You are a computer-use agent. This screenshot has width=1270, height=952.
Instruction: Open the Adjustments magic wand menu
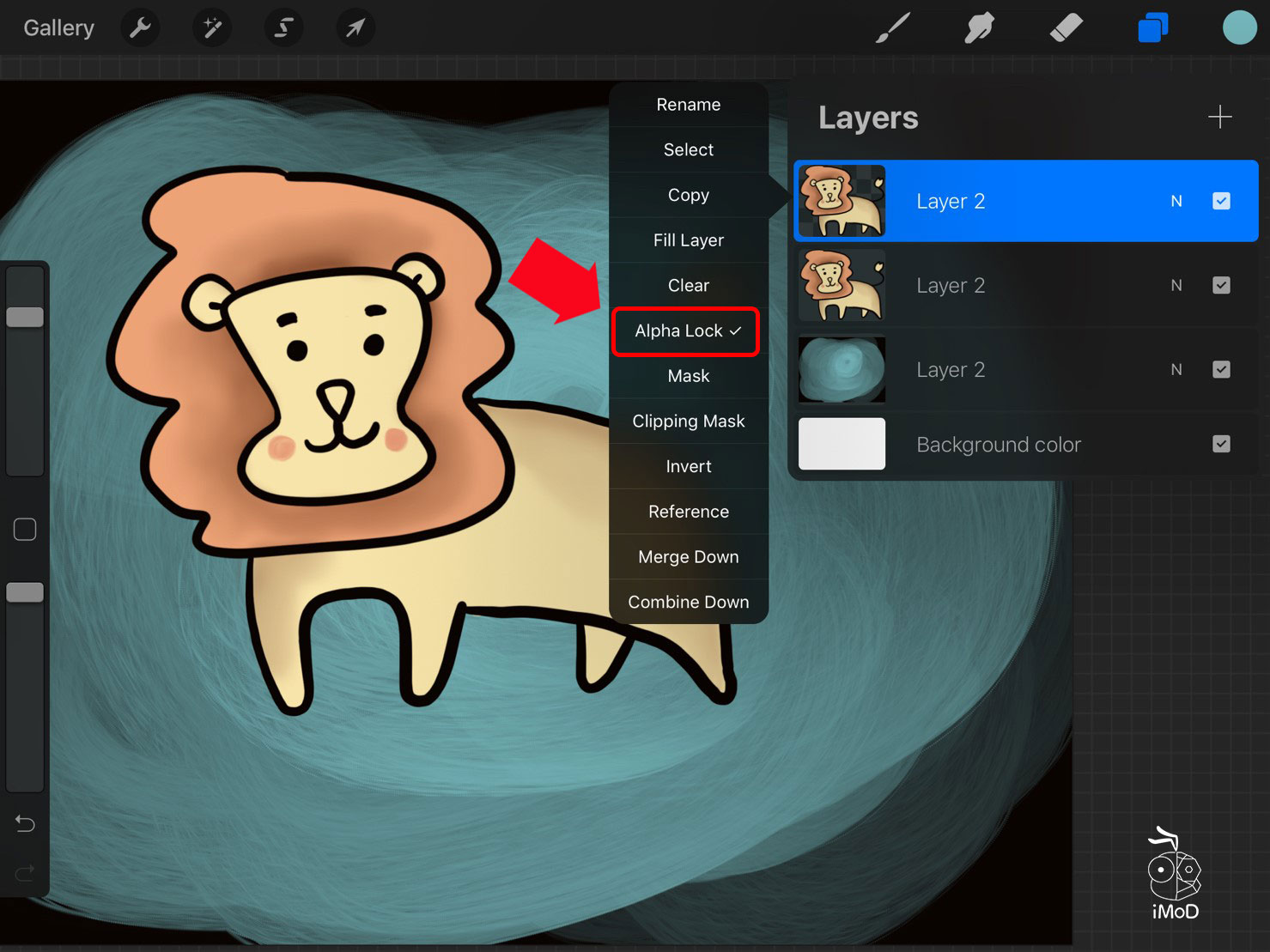pyautogui.click(x=211, y=28)
